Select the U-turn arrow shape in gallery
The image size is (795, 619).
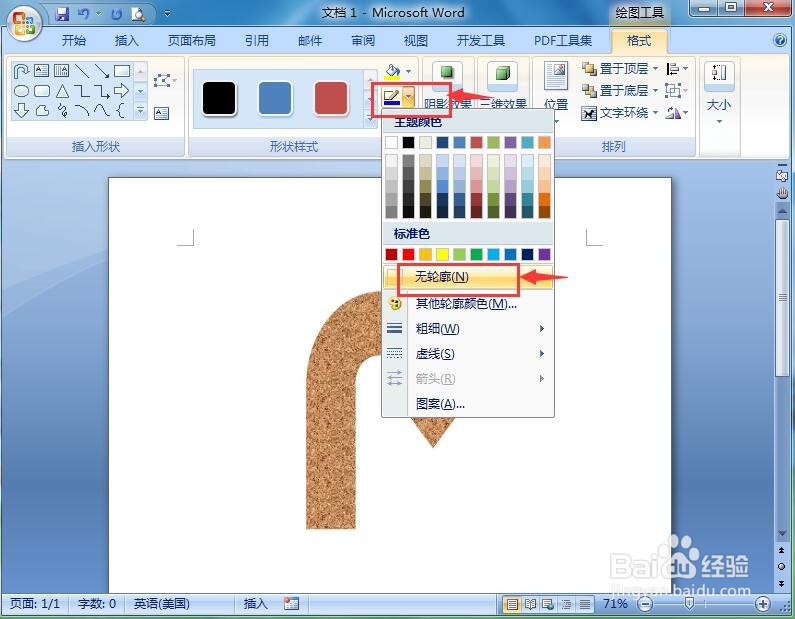tap(21, 71)
